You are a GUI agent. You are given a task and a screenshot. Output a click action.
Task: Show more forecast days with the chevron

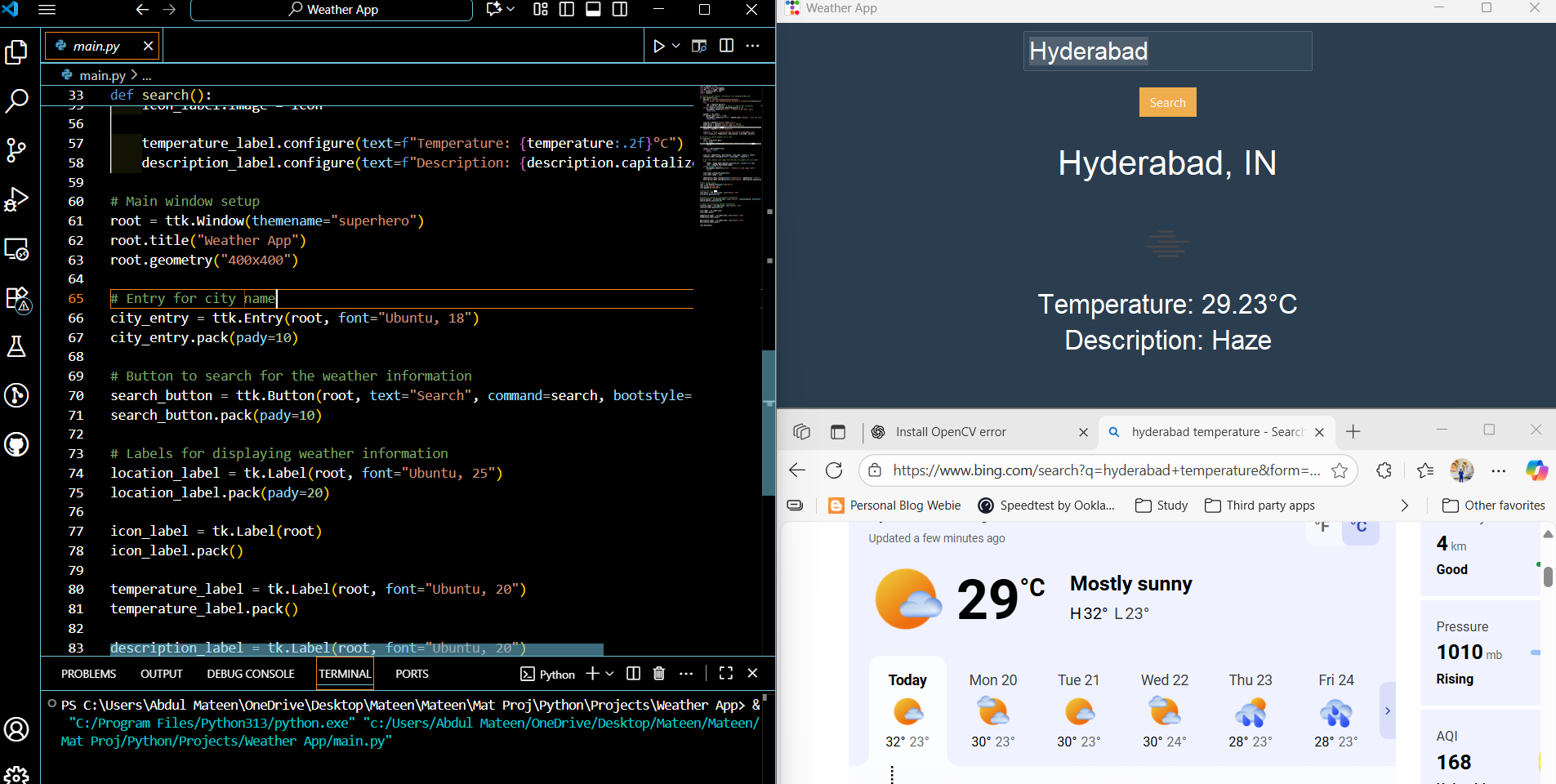(x=1389, y=710)
